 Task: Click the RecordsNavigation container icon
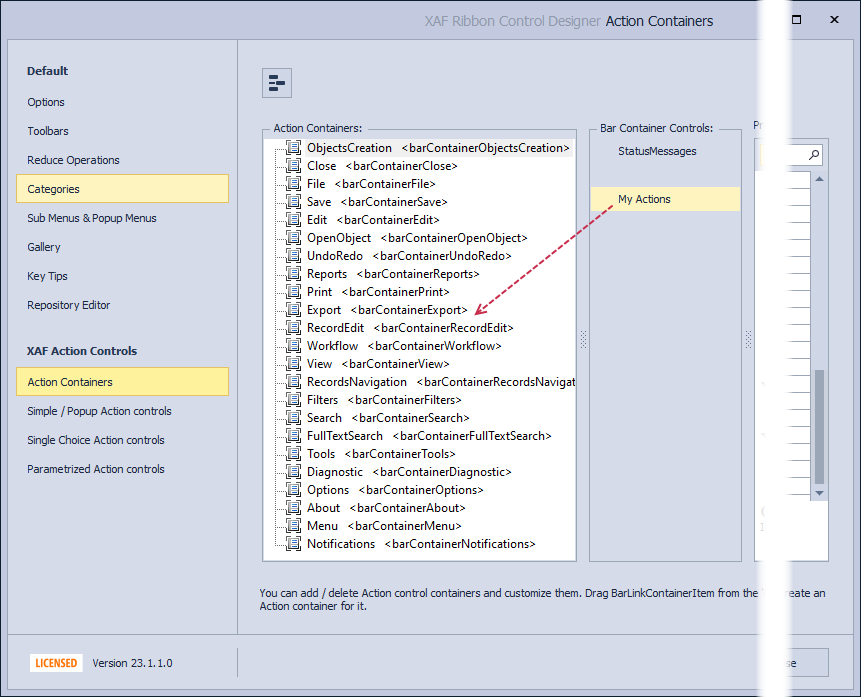[x=294, y=382]
